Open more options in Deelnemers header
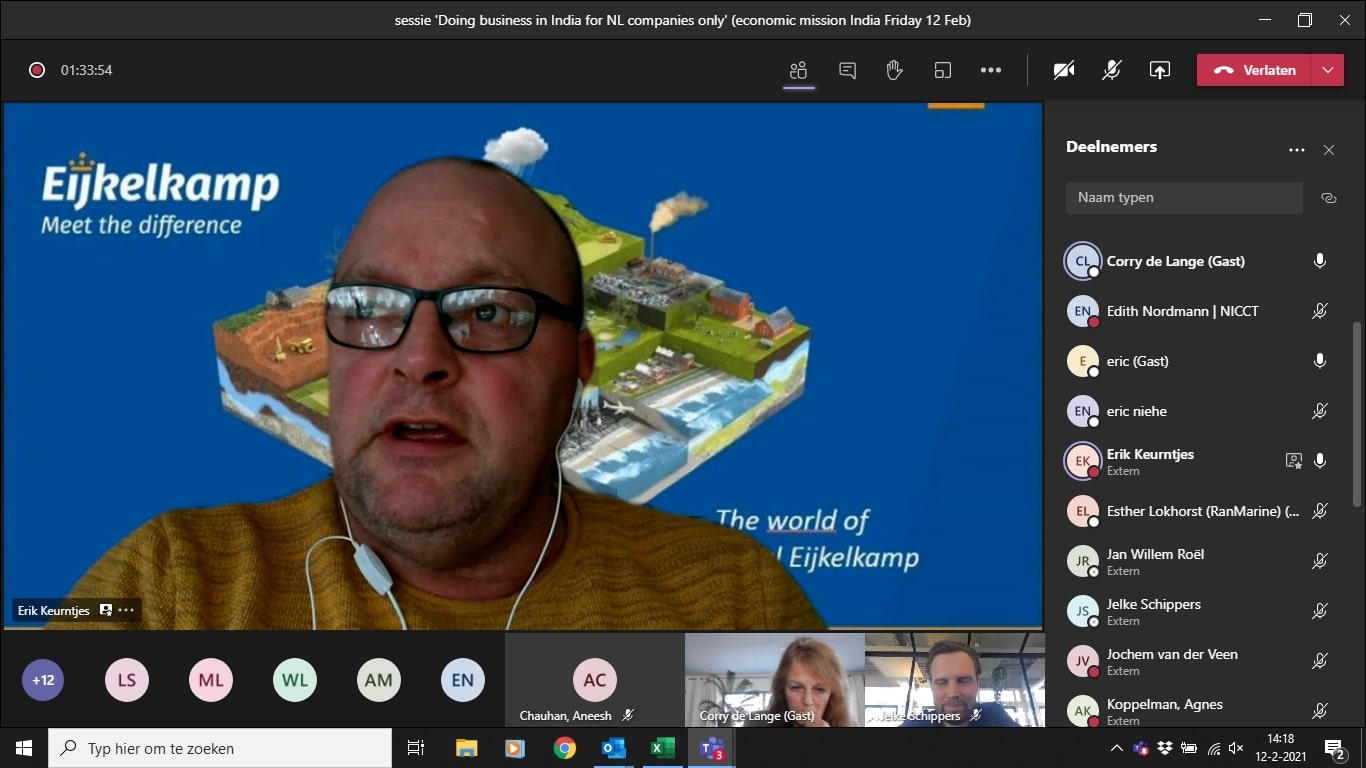The image size is (1366, 768). point(1296,150)
